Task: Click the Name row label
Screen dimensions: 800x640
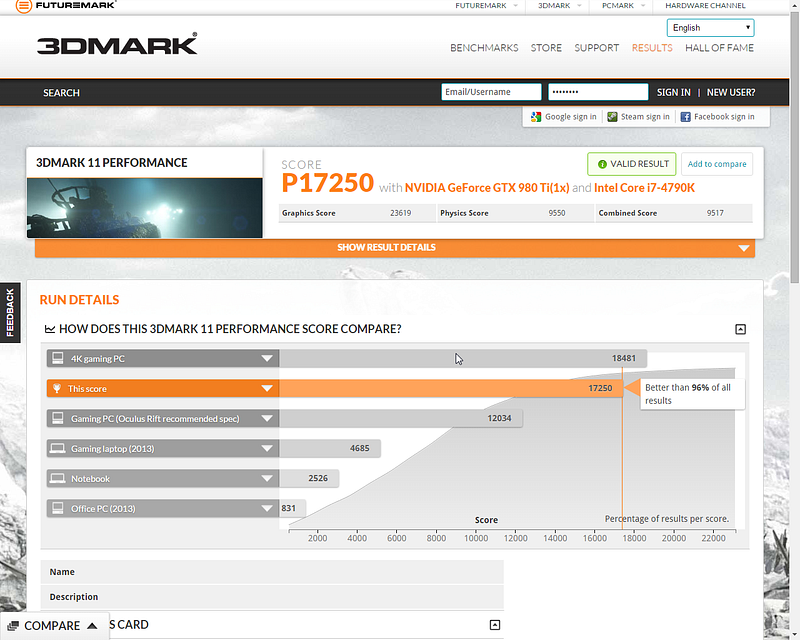Action: 62,572
